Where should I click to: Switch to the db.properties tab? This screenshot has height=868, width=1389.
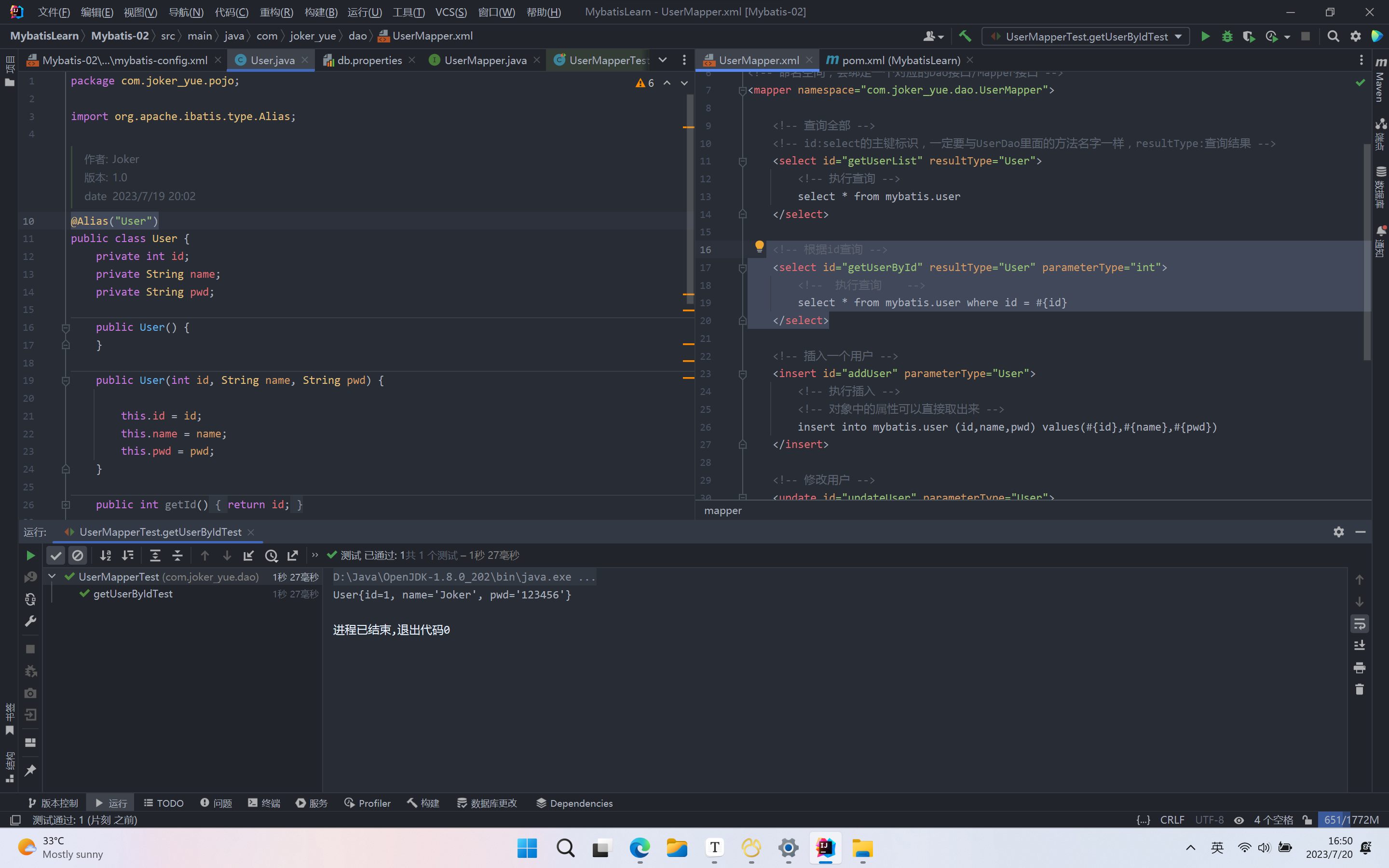pyautogui.click(x=369, y=60)
